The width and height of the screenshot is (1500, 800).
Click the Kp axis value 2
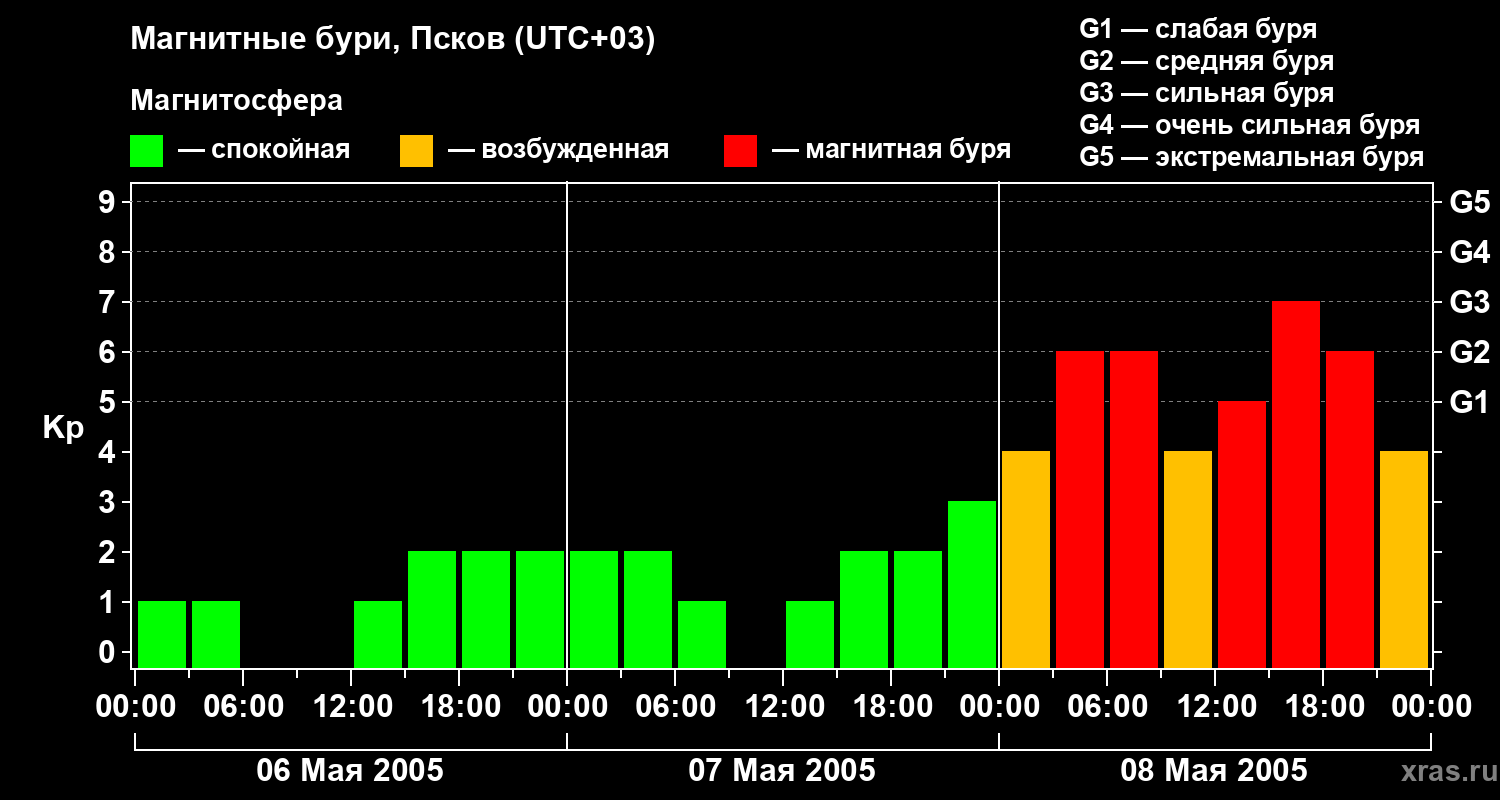click(109, 552)
